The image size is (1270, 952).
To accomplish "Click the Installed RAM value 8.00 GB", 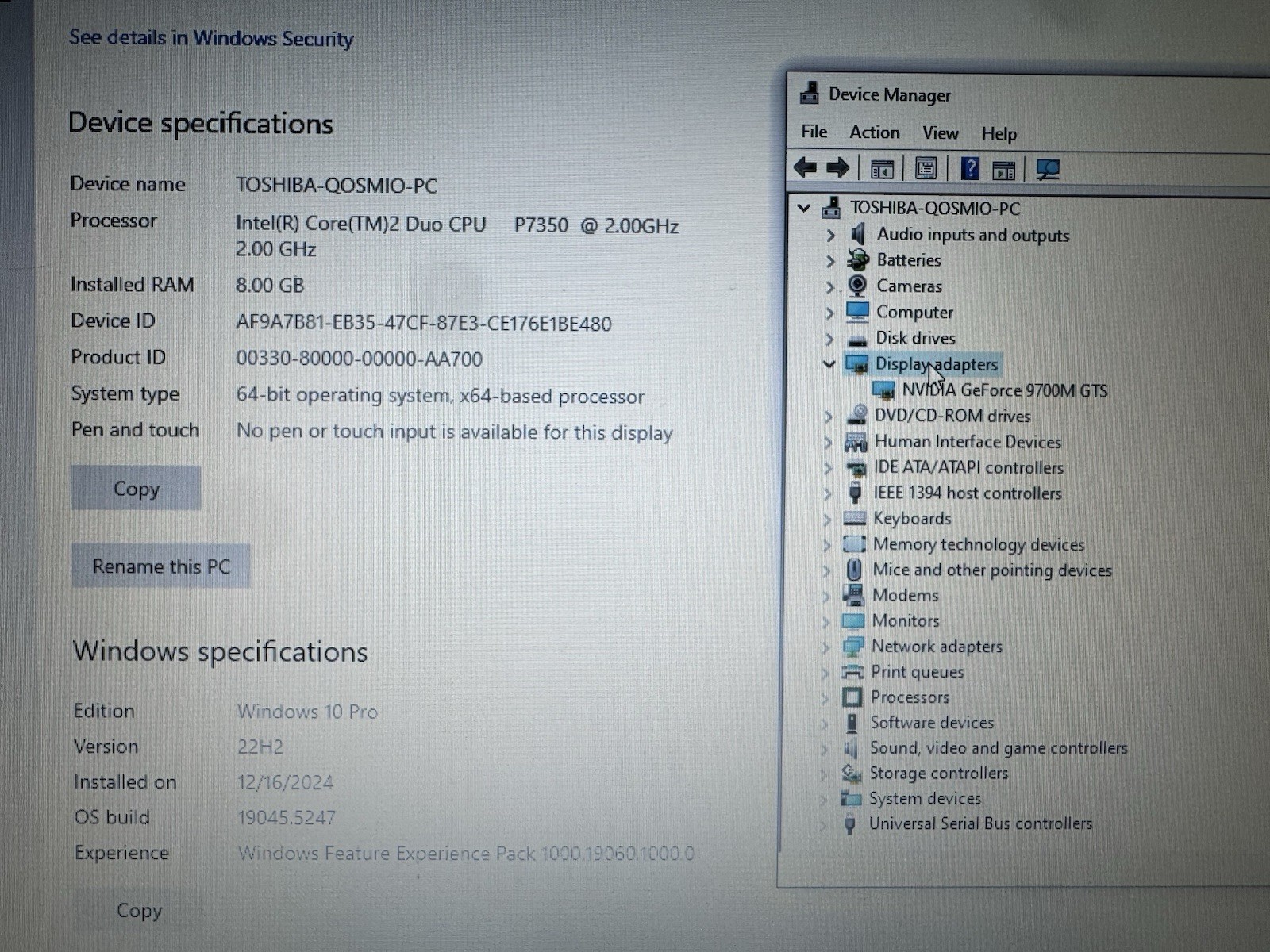I will point(270,285).
